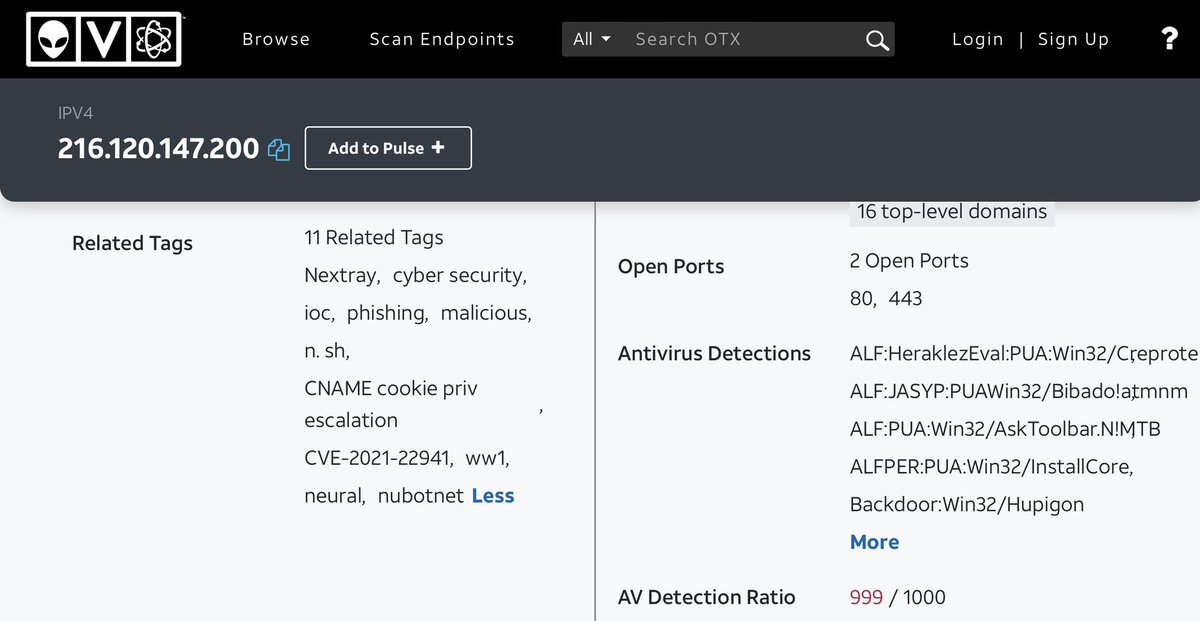
Task: Focus the Search OTX input field
Action: pyautogui.click(x=740, y=39)
